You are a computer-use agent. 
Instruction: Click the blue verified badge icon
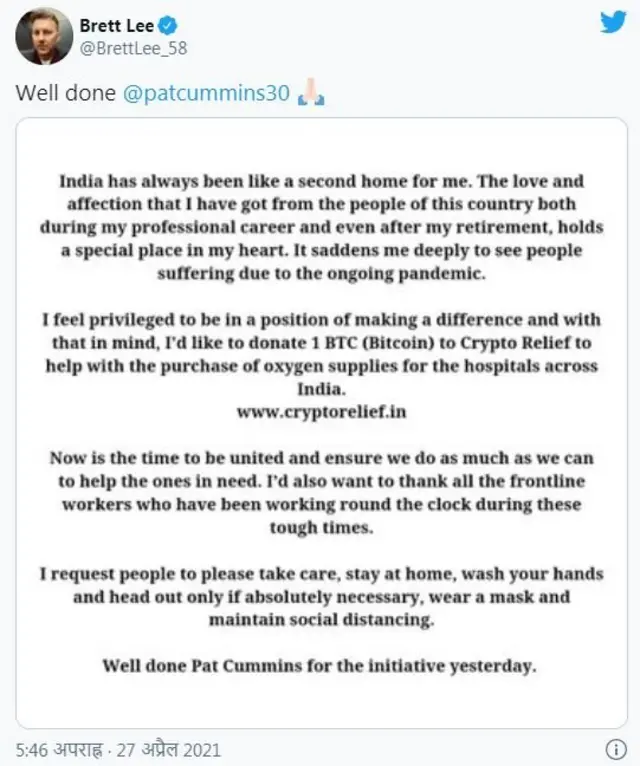pos(169,25)
